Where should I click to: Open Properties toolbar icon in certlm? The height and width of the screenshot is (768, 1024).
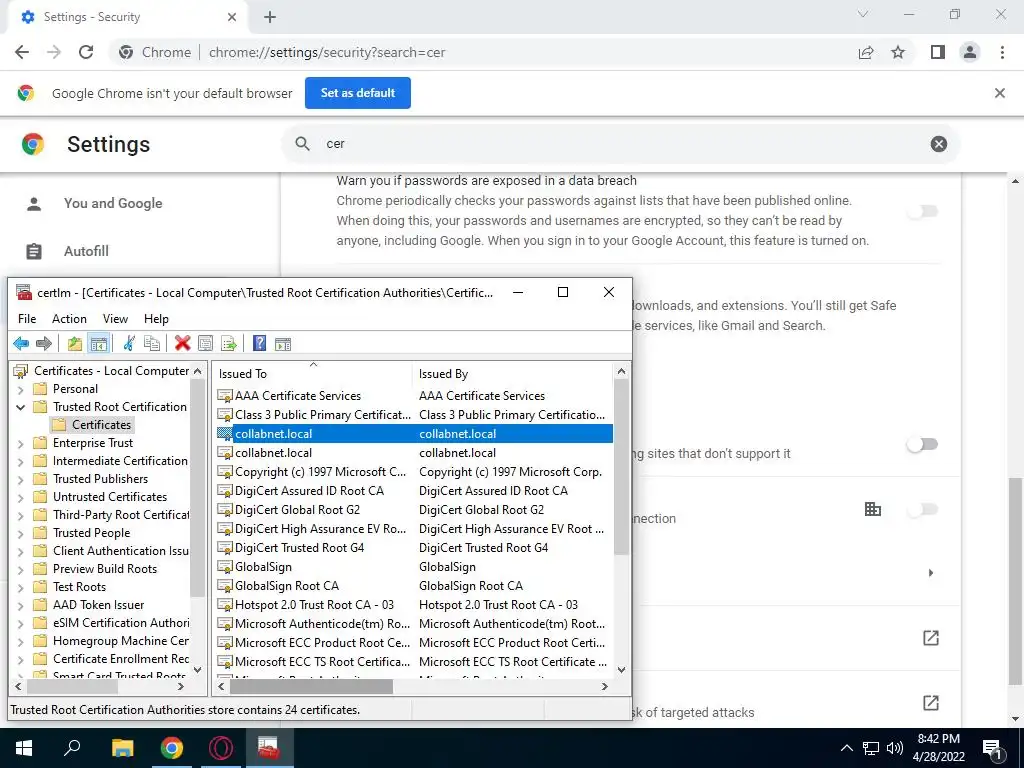(x=205, y=344)
